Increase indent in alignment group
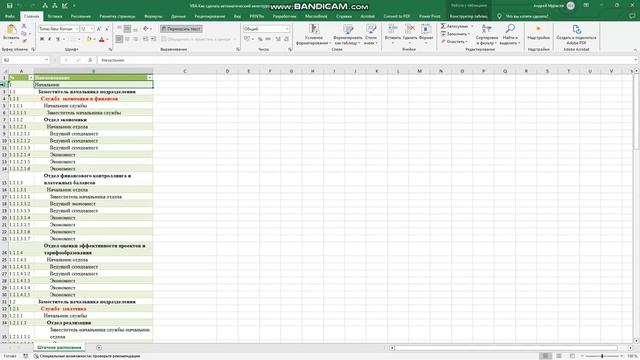Viewport: 640px width, 360px height. [153, 39]
